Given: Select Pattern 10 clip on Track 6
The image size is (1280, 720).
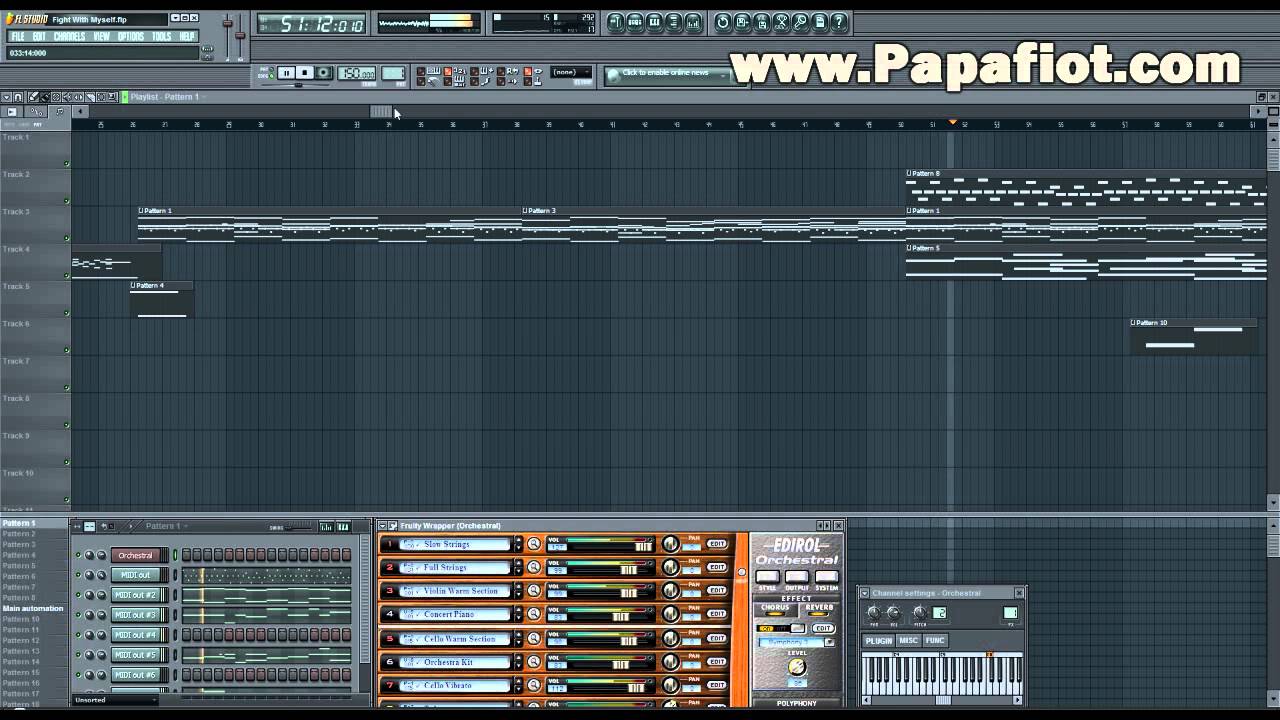Looking at the screenshot, I should pyautogui.click(x=1192, y=336).
